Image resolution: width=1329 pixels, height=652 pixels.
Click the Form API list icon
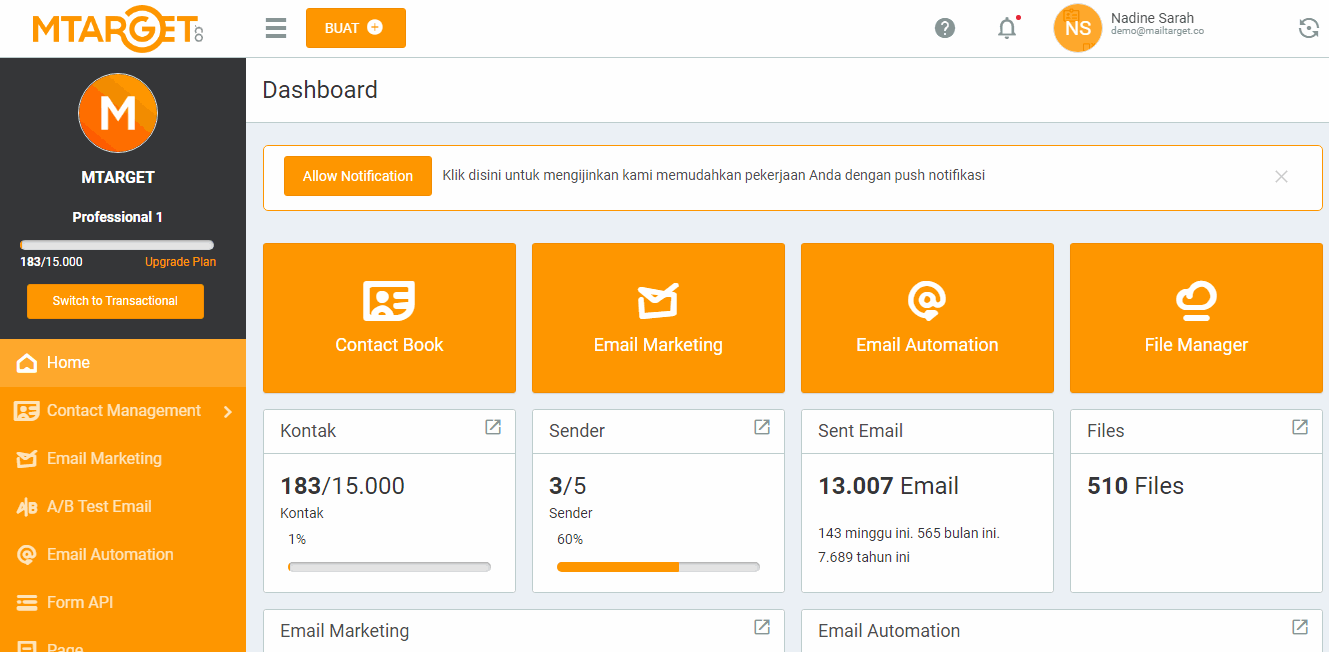[27, 603]
